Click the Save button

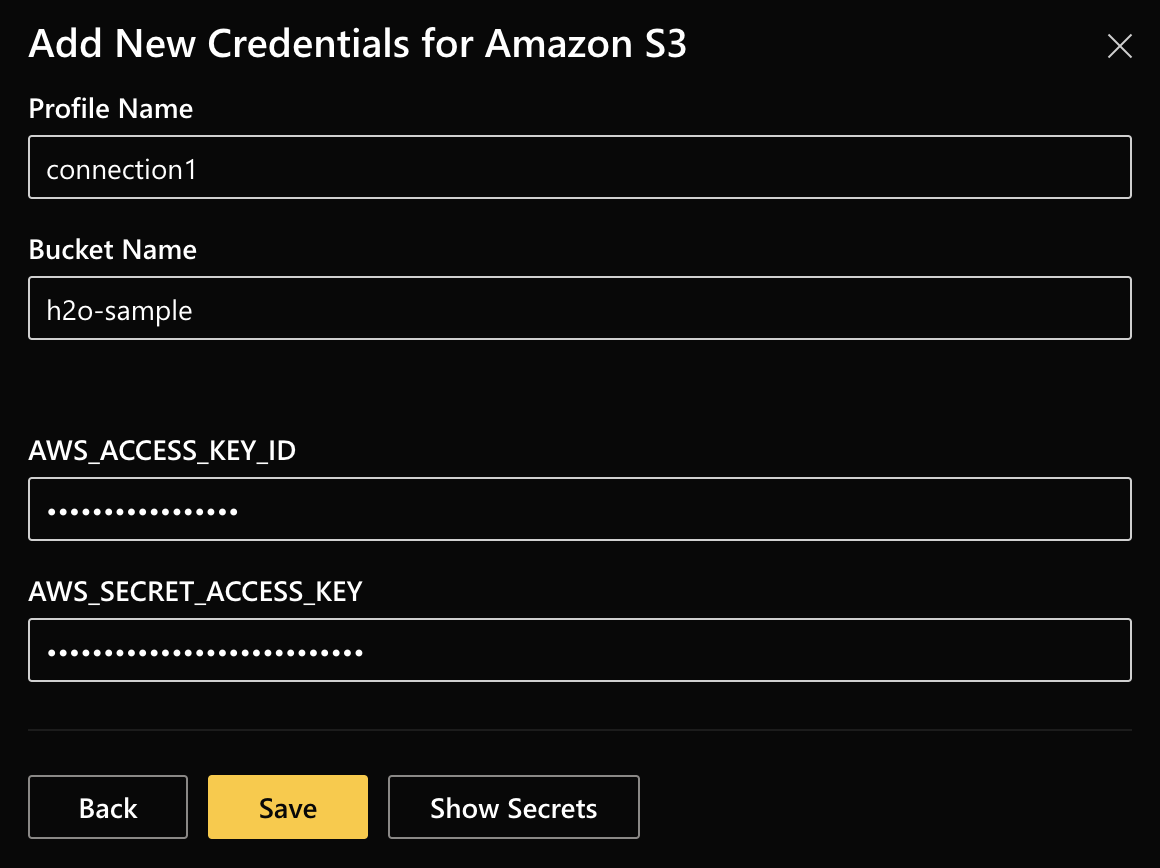pos(288,807)
